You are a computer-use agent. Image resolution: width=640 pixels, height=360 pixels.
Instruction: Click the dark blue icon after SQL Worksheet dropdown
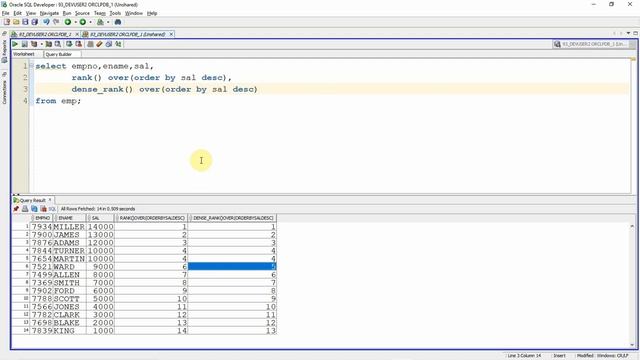pyautogui.click(x=118, y=22)
